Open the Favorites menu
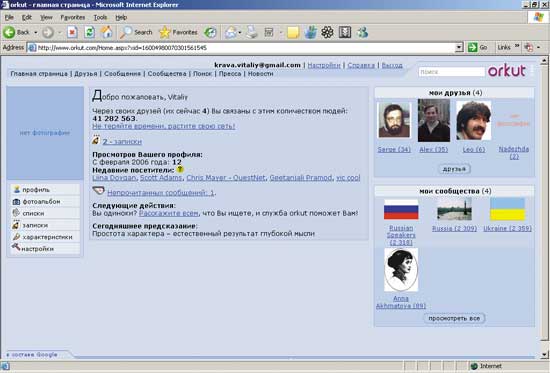Viewport: 550px width, 373px height. 73,17
